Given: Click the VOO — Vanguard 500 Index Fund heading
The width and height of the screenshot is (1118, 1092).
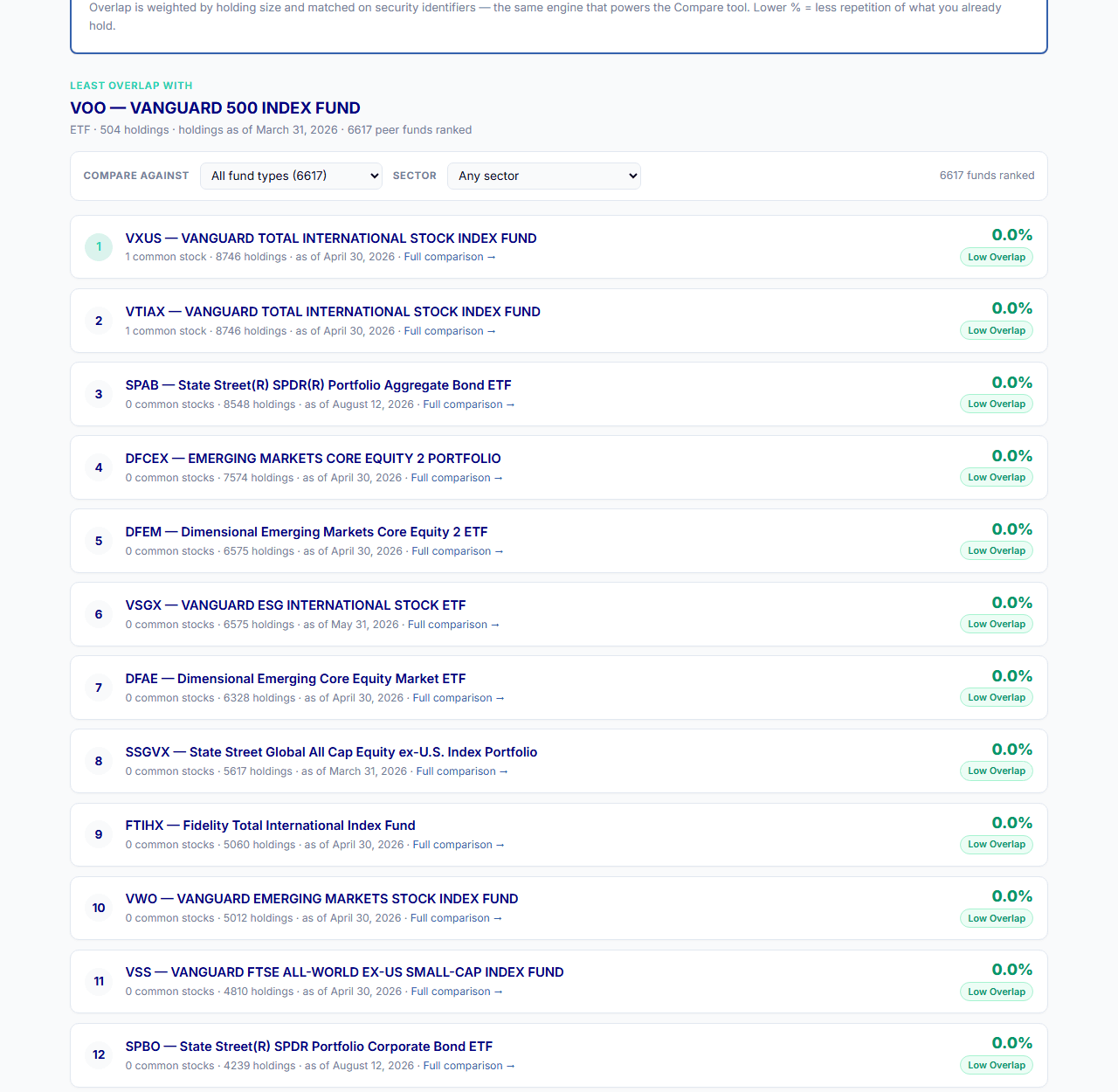Looking at the screenshot, I should pos(215,108).
